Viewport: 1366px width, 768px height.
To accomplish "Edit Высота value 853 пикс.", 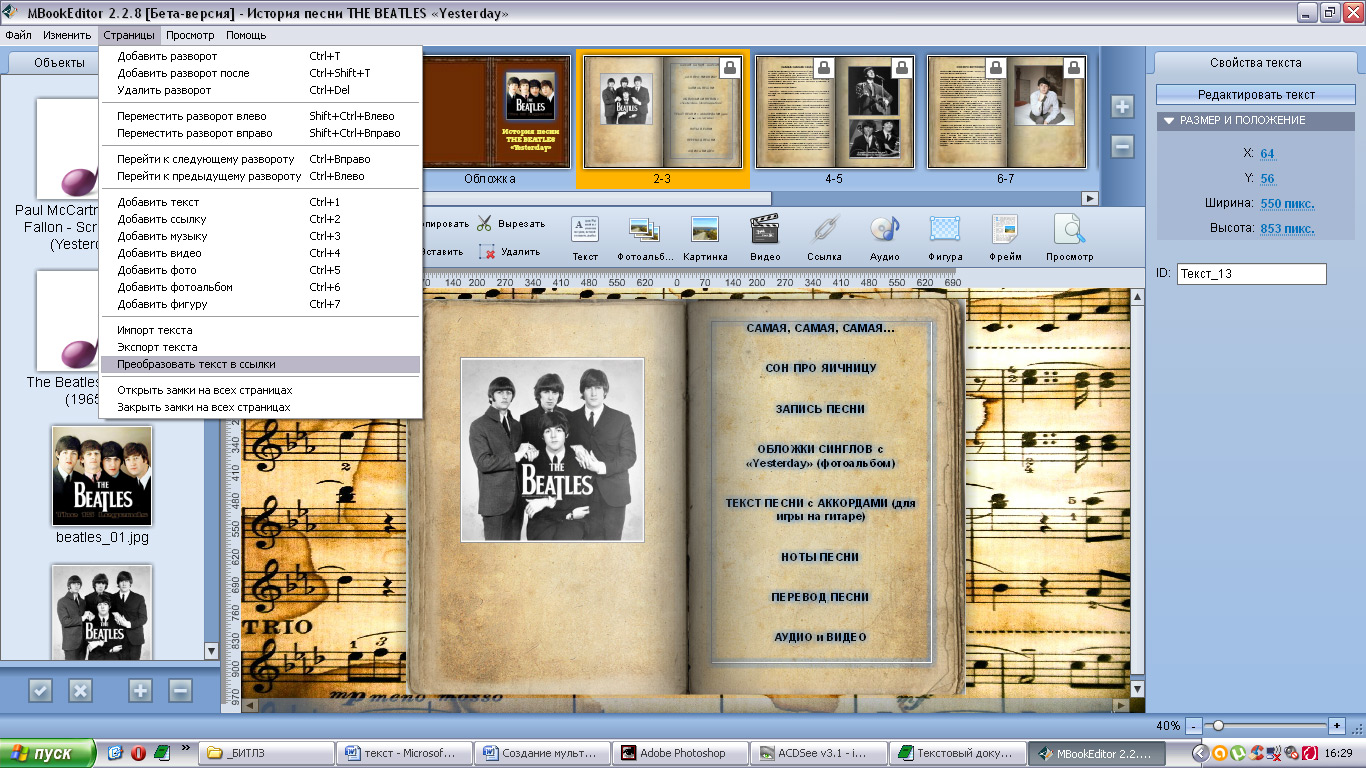I will coord(1287,229).
